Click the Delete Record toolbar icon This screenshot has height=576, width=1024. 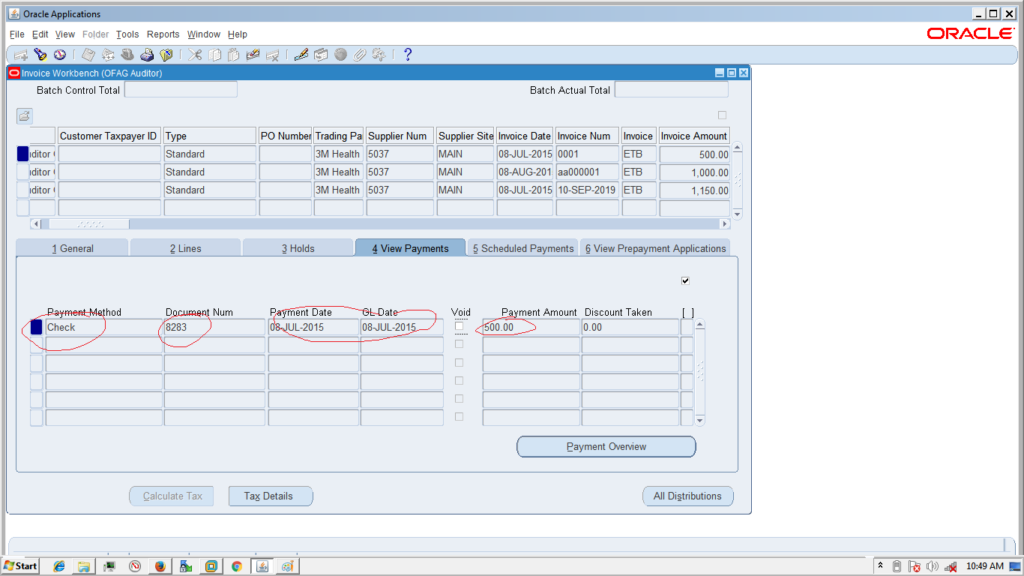point(272,55)
